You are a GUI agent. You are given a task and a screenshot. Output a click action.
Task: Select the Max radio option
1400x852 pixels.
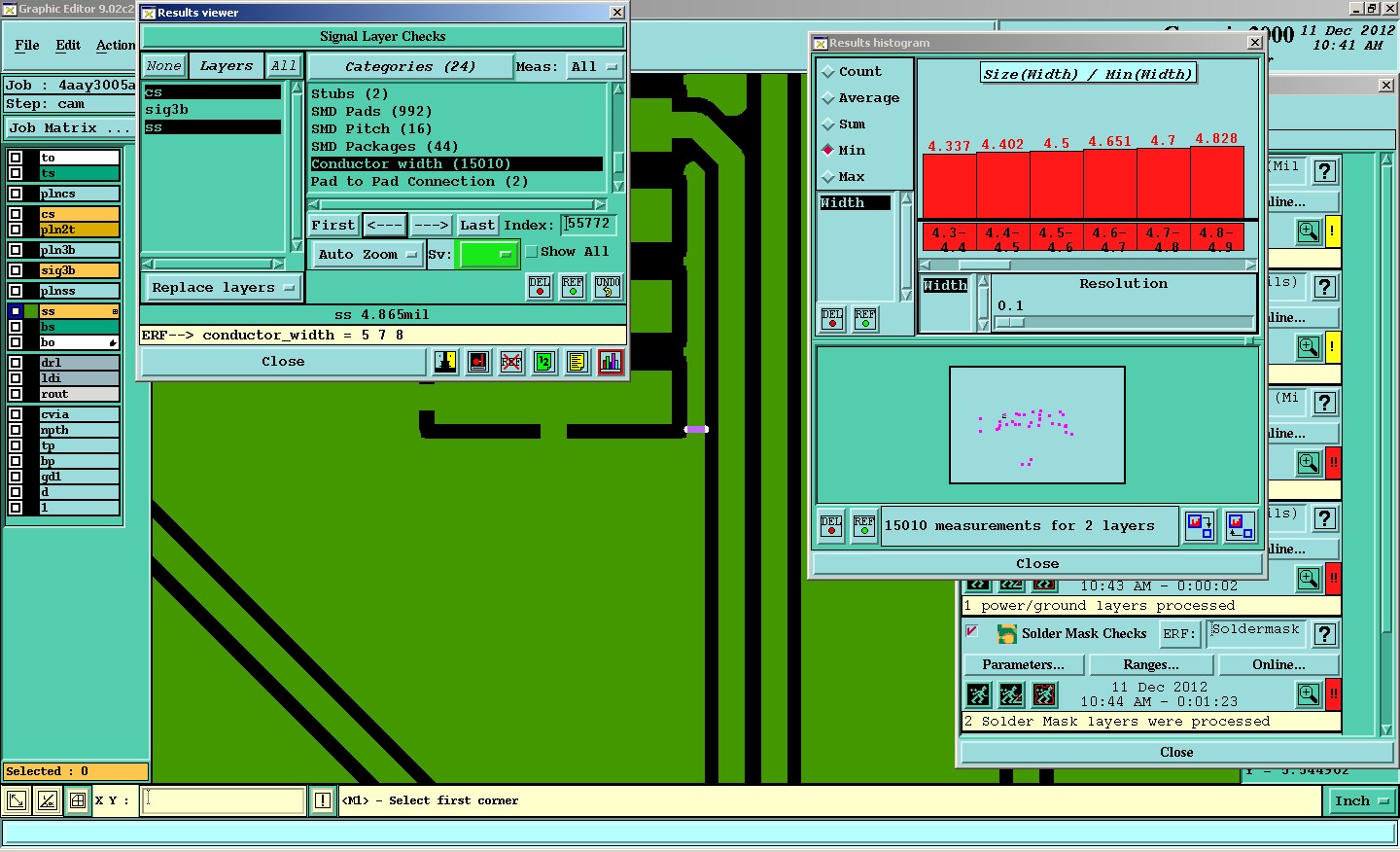[828, 177]
